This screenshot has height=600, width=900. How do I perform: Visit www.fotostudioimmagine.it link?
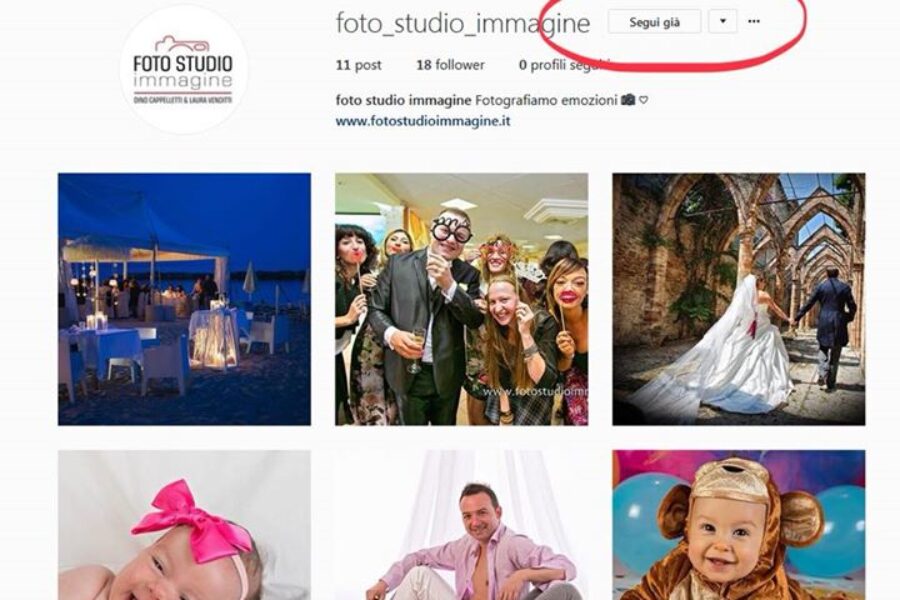point(423,121)
